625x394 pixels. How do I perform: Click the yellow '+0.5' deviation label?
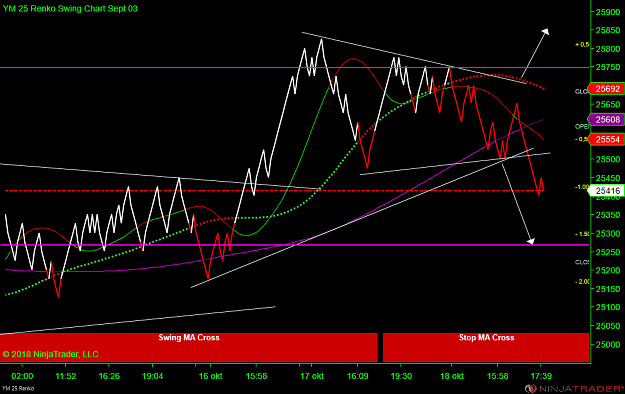582,45
